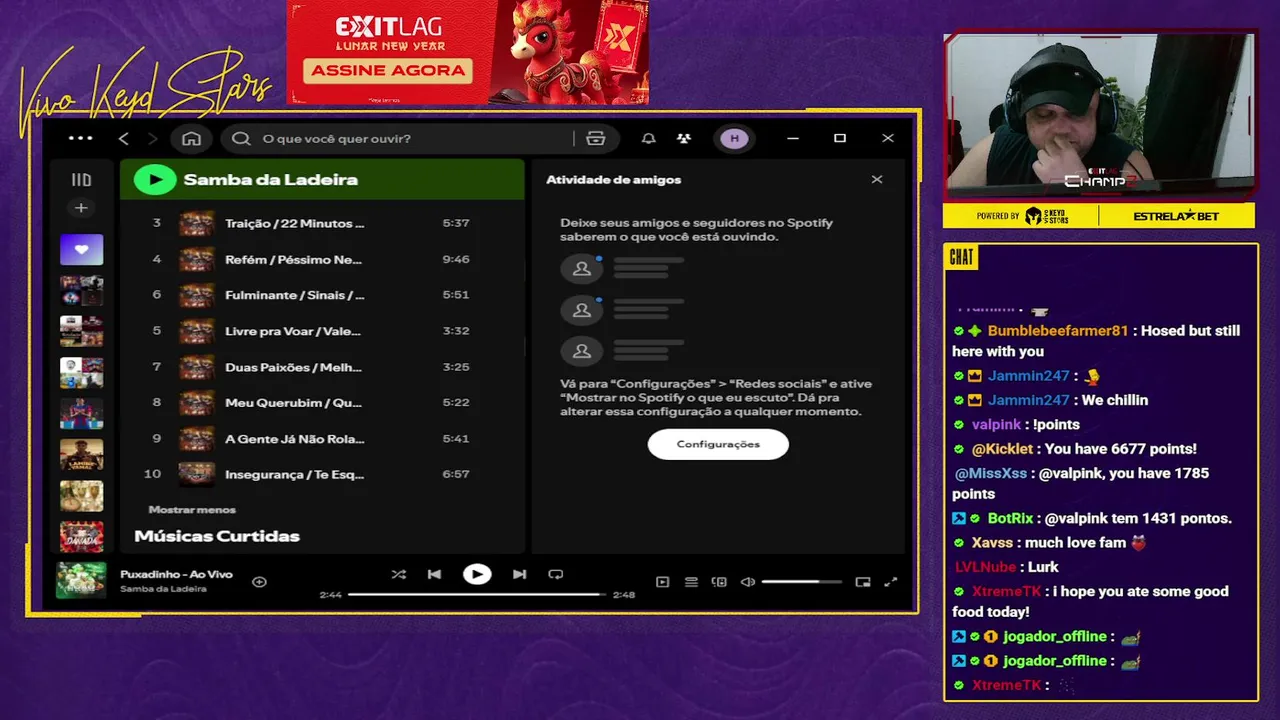Click 'Mostrar menos' to collapse track list
1280x720 pixels.
192,510
